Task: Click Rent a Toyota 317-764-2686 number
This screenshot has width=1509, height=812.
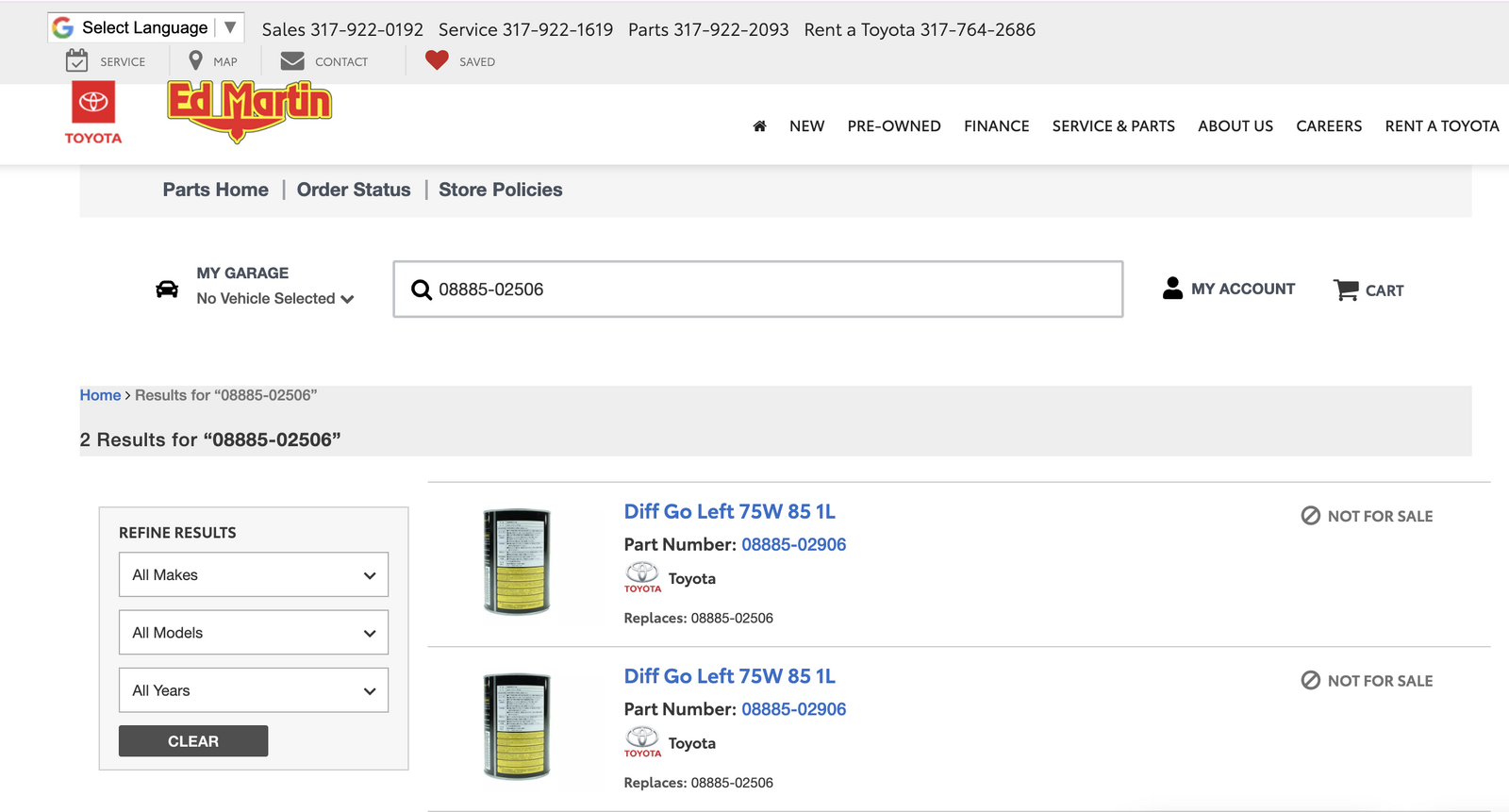Action: (x=920, y=29)
